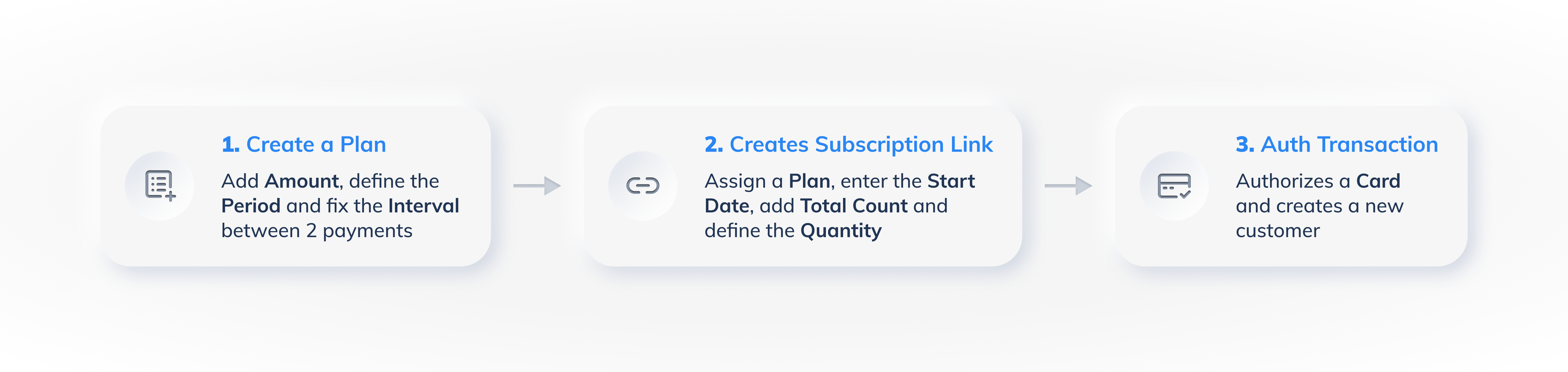Select the '2. Creates Subscription Link' heading
The image size is (1568, 372).
[x=849, y=144]
